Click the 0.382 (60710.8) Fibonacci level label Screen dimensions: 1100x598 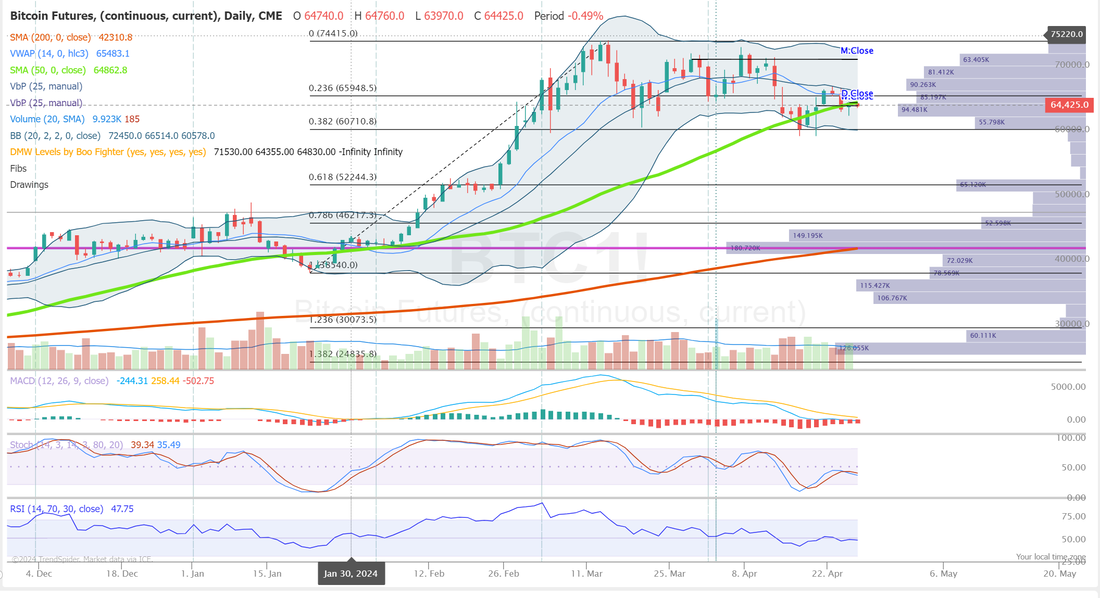[342, 121]
